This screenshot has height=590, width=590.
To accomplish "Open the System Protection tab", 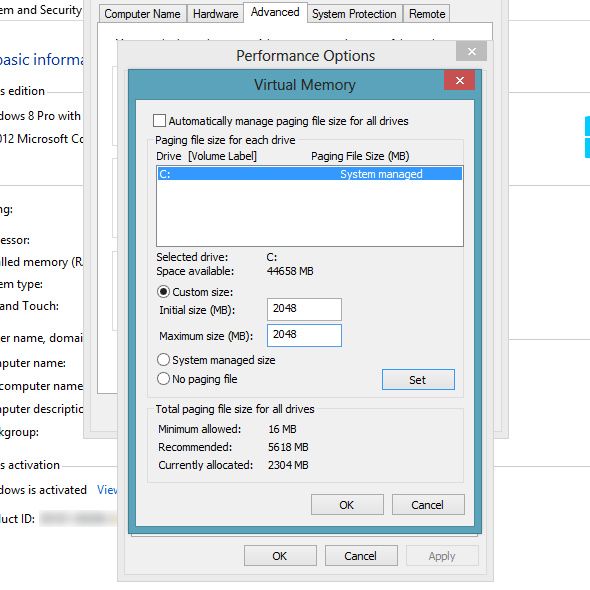I will 354,14.
